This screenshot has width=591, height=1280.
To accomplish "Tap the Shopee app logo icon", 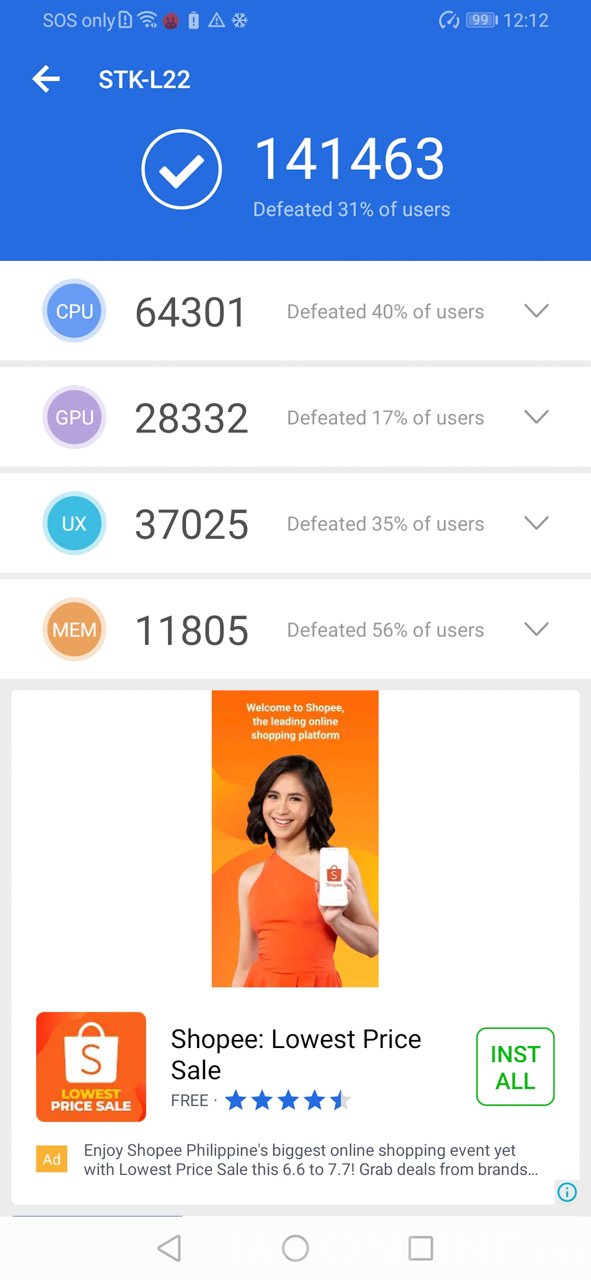I will (91, 1067).
